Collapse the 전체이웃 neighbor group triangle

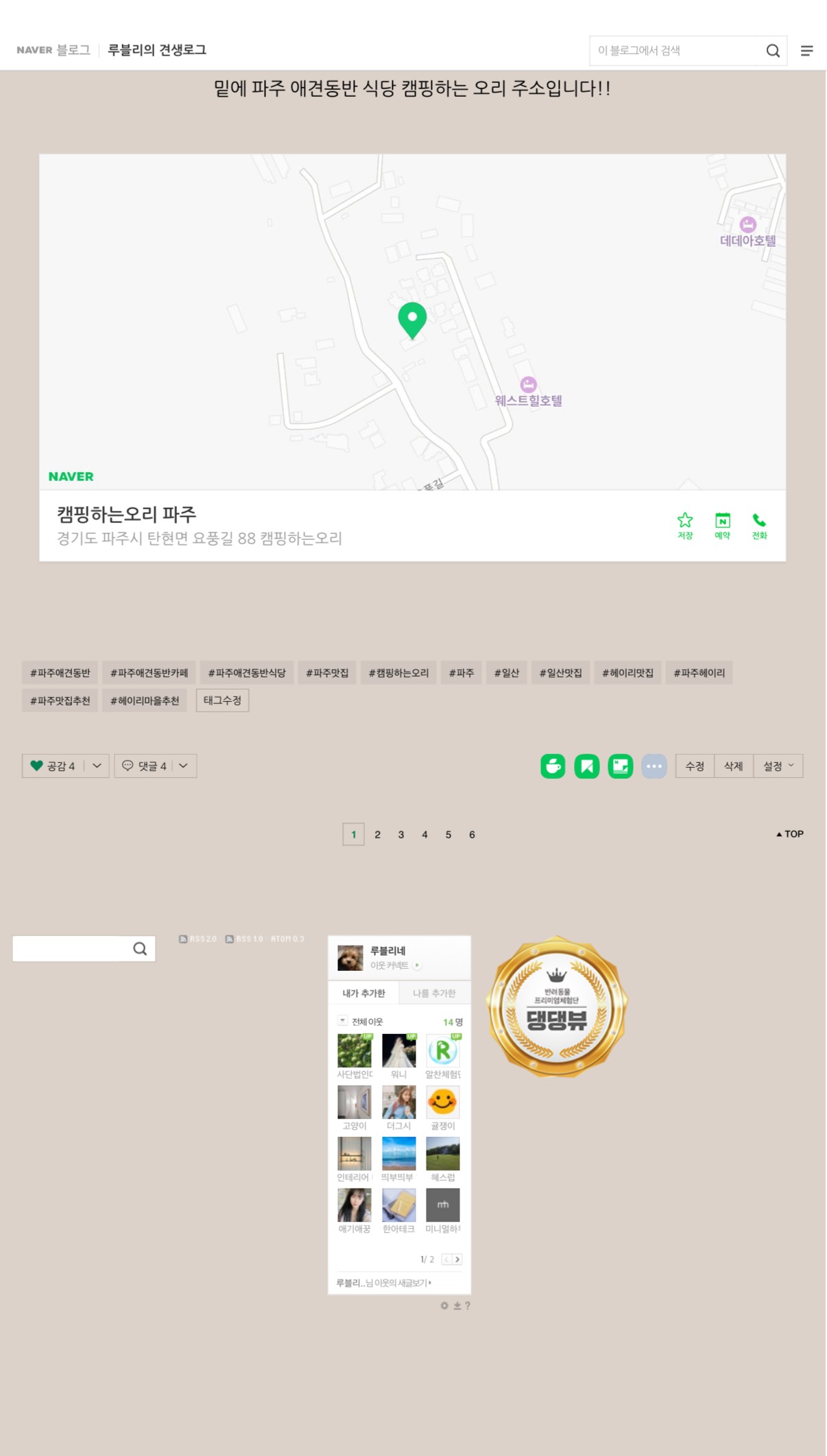pyautogui.click(x=342, y=1021)
